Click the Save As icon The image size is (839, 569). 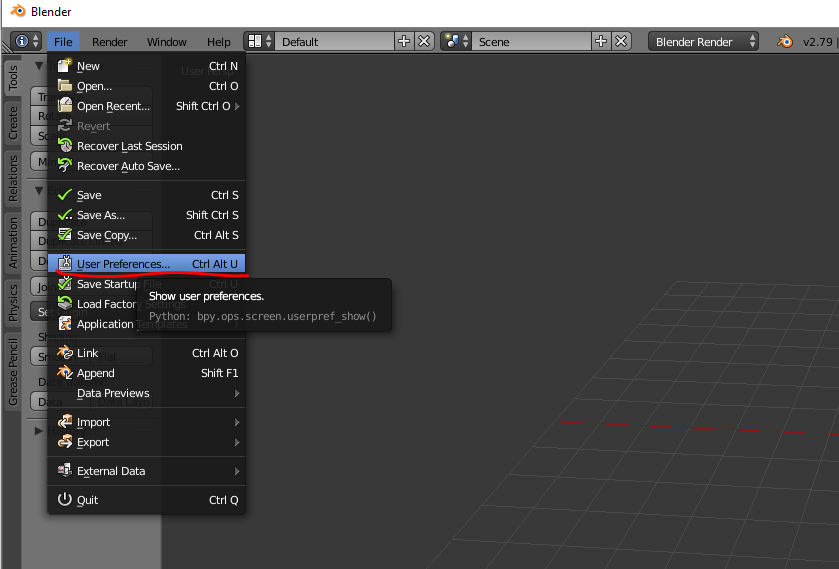pos(65,215)
